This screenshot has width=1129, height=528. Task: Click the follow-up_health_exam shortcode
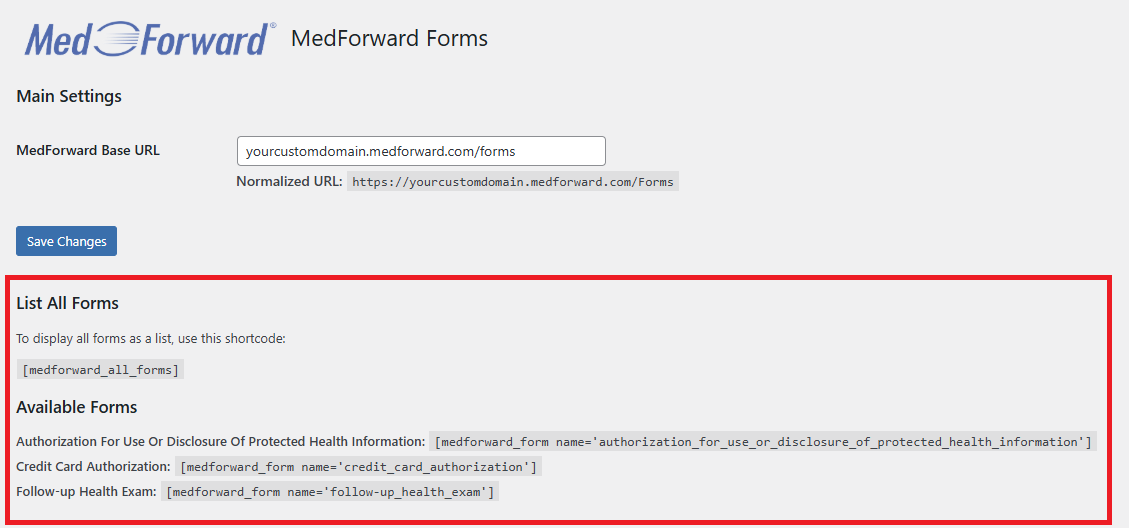330,492
